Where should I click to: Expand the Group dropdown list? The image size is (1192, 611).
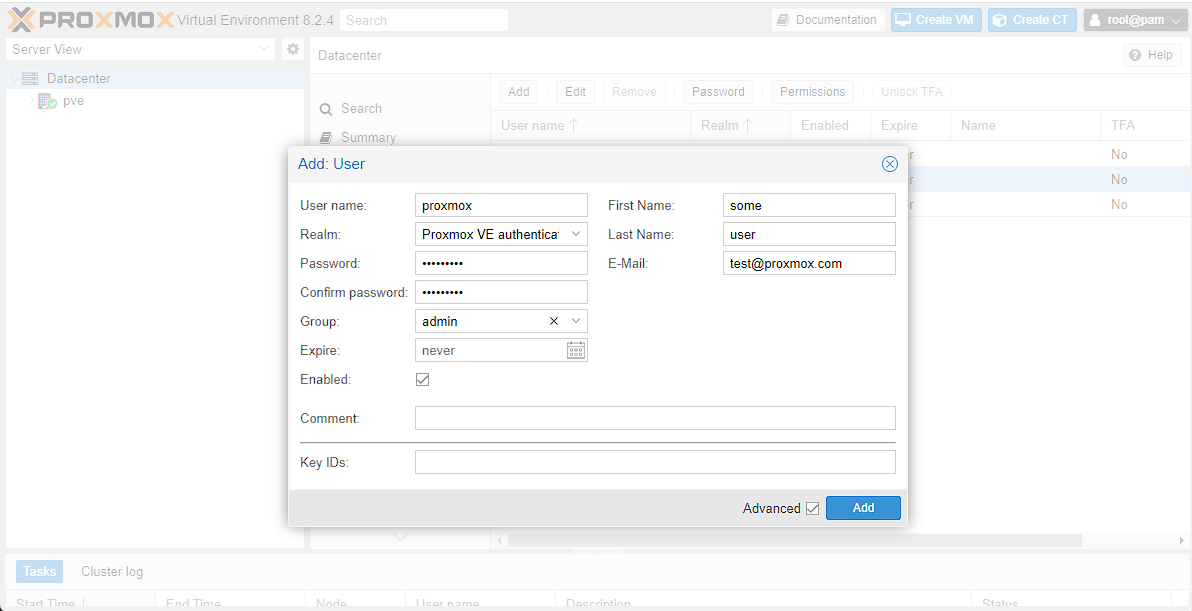576,321
